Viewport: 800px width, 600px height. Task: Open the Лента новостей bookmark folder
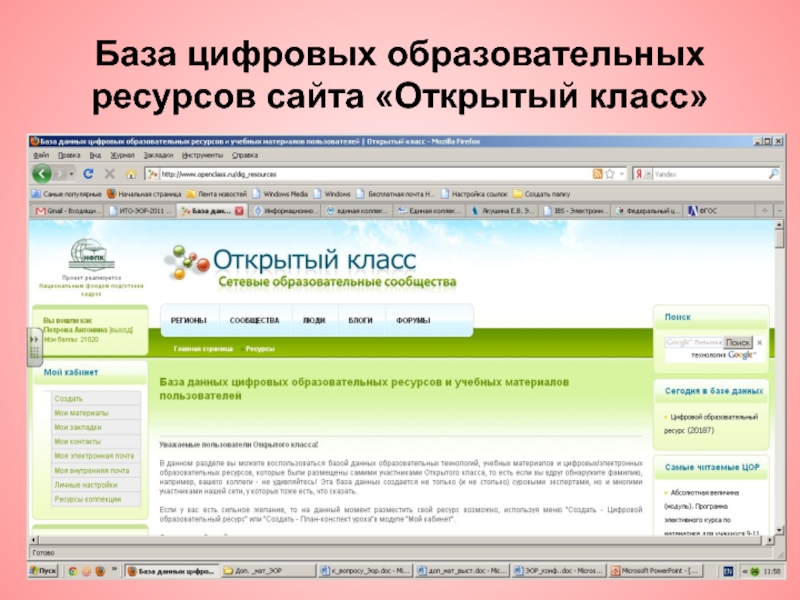[217, 194]
